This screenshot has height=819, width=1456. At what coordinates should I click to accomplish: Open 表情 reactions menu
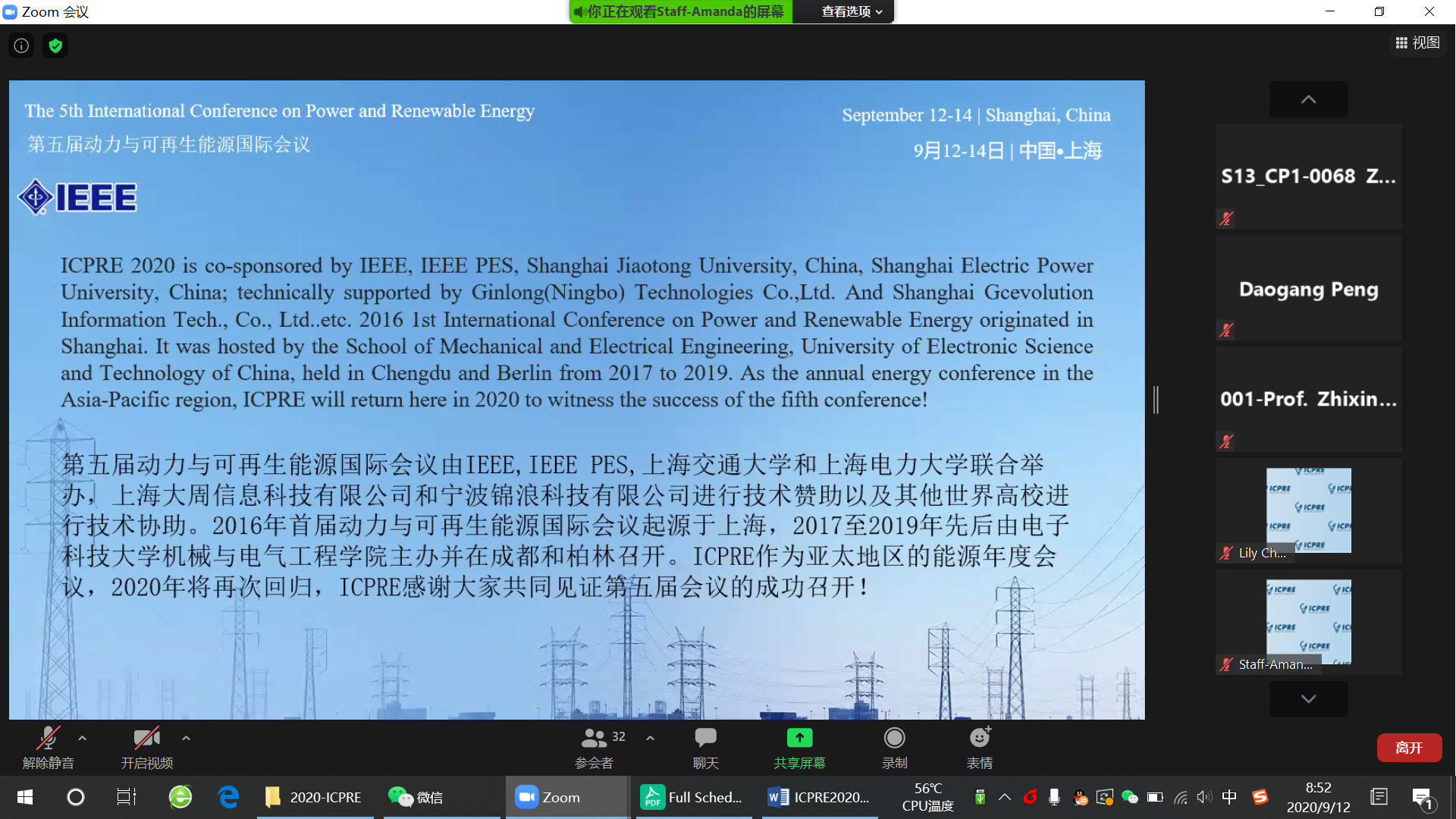980,747
